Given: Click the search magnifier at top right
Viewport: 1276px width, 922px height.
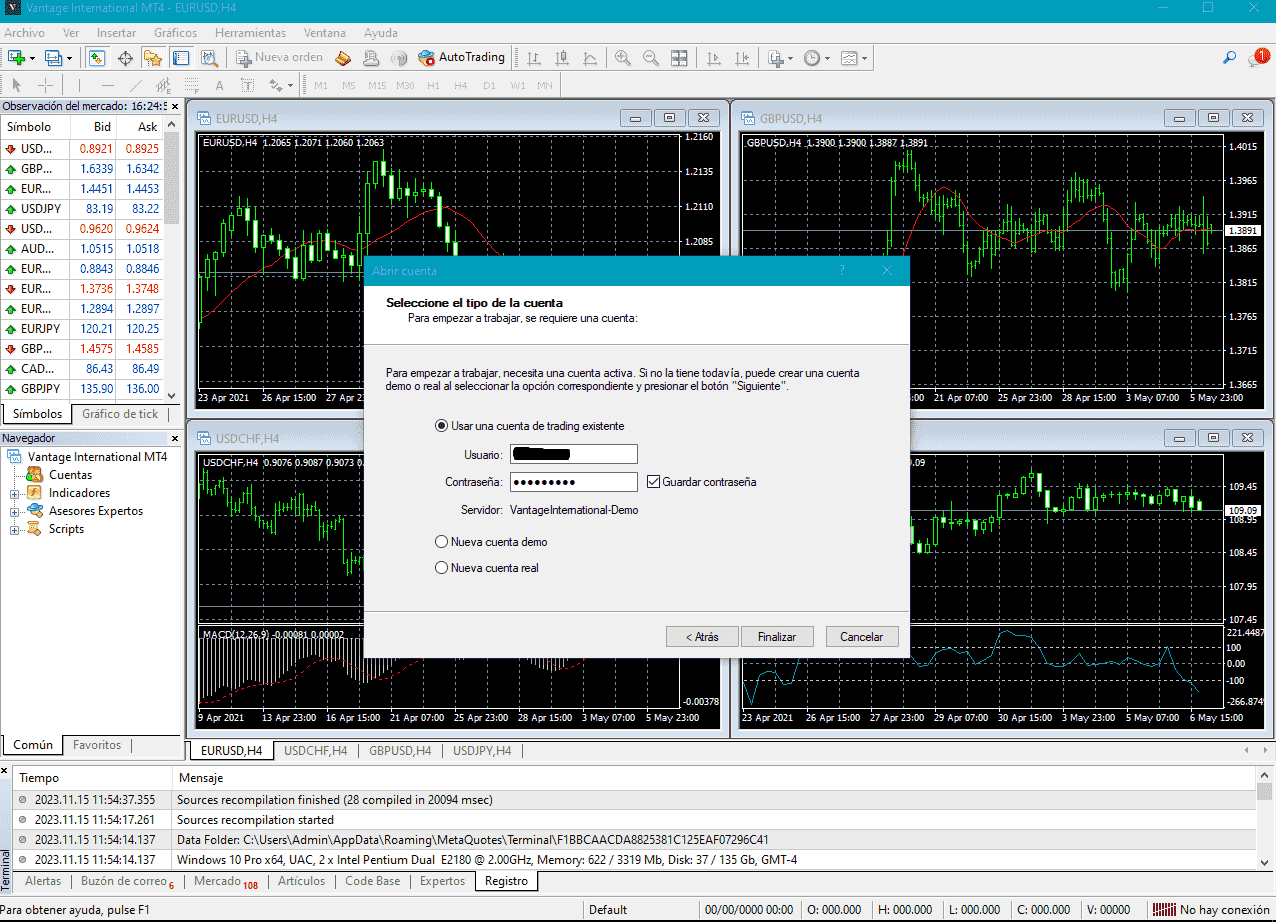Looking at the screenshot, I should pos(1230,58).
